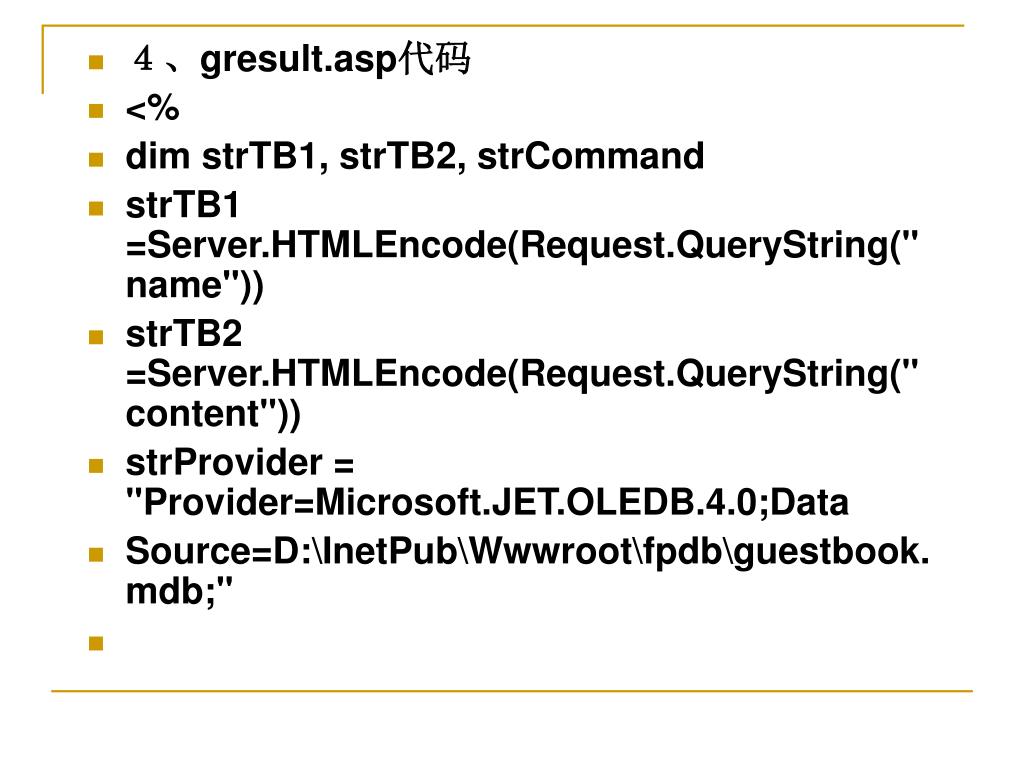Click the name")) text line

[195, 285]
